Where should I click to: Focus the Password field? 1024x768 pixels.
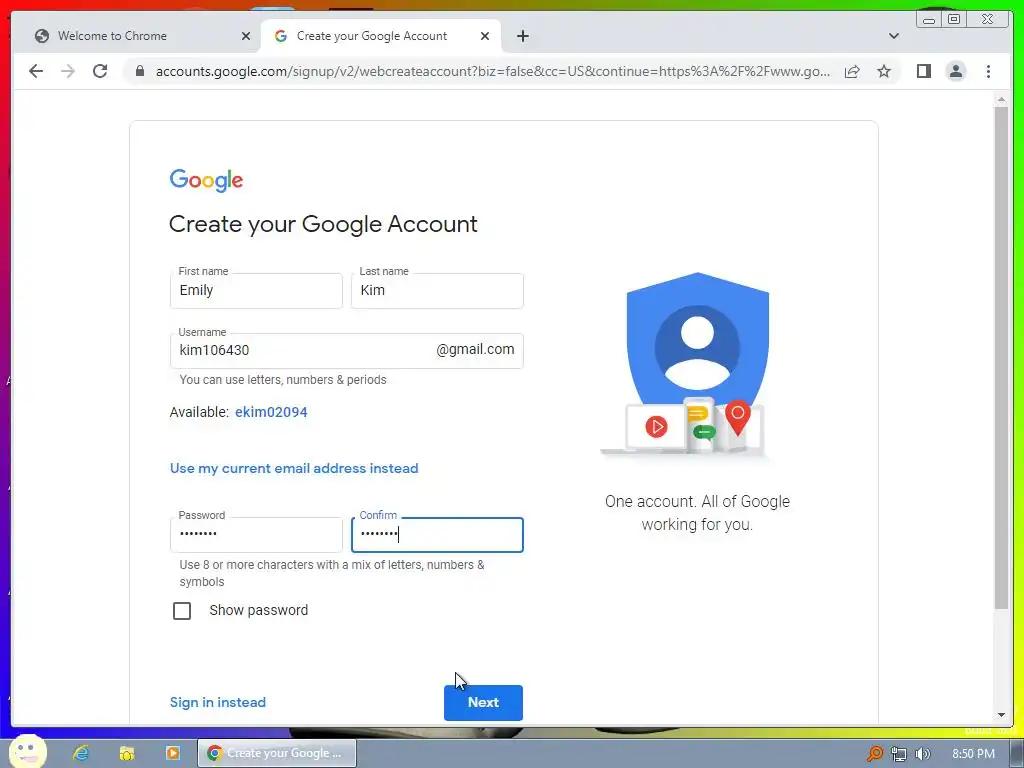256,535
